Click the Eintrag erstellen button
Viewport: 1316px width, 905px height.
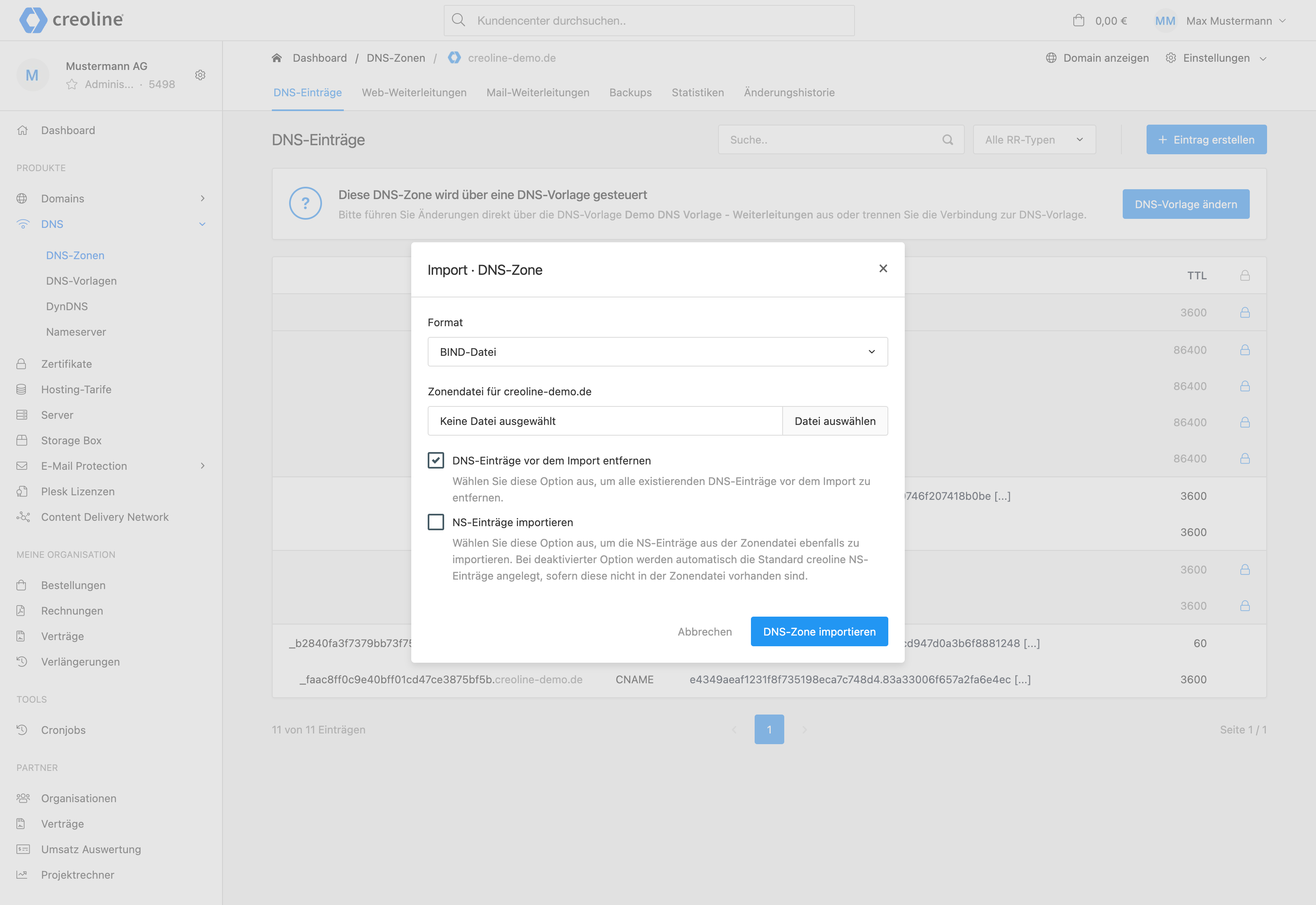pyautogui.click(x=1206, y=139)
